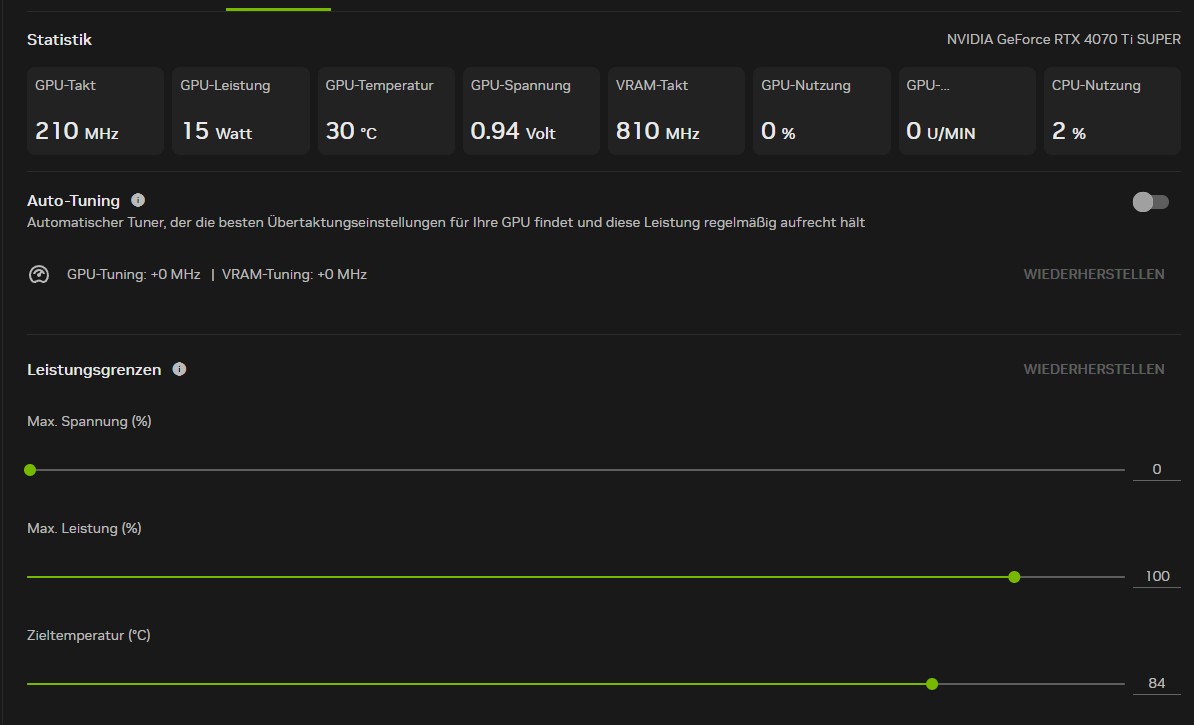Viewport: 1194px width, 725px height.
Task: Open the Leistungsgrenzen info icon
Action: tap(180, 369)
